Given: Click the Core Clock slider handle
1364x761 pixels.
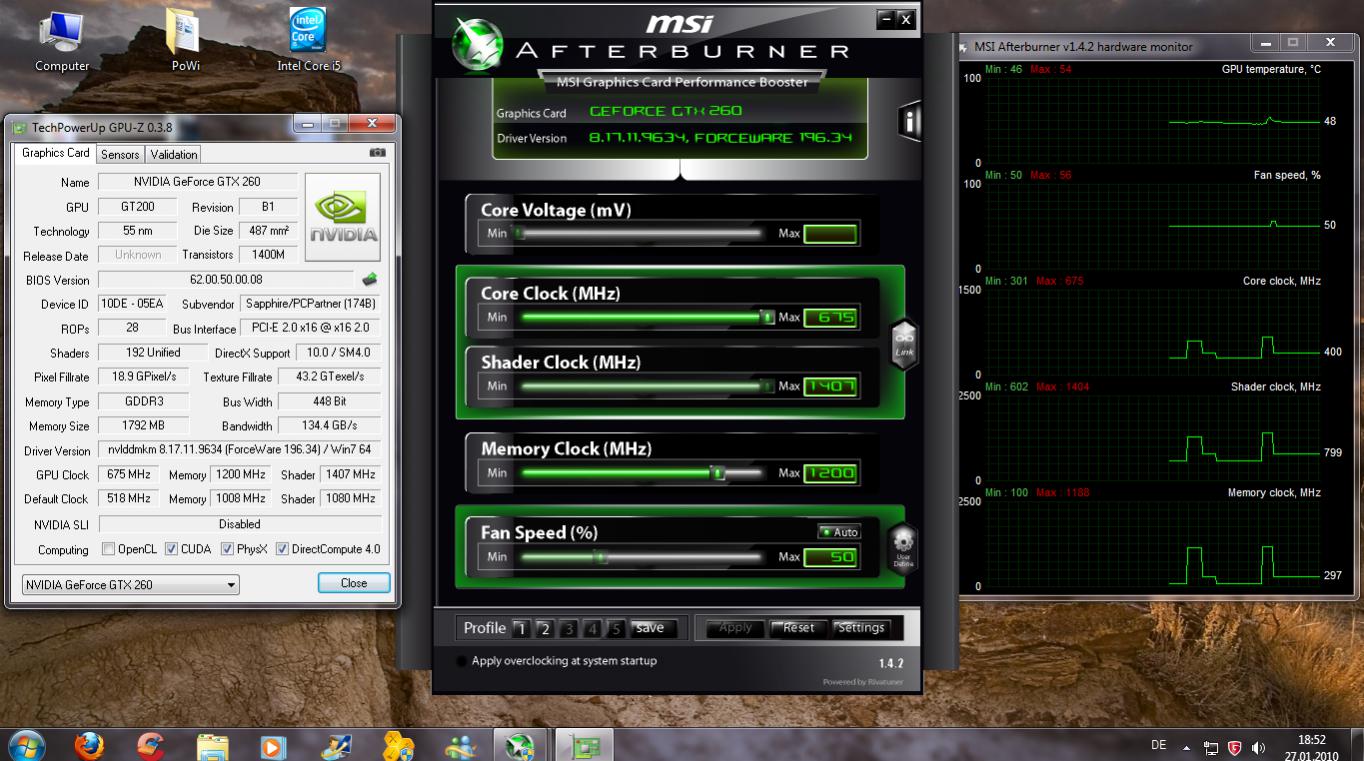Looking at the screenshot, I should click(x=767, y=317).
